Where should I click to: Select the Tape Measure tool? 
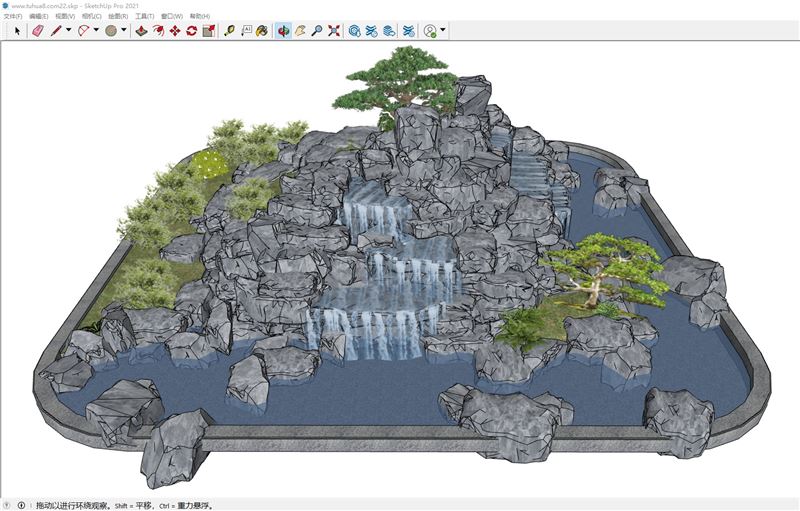coord(229,31)
